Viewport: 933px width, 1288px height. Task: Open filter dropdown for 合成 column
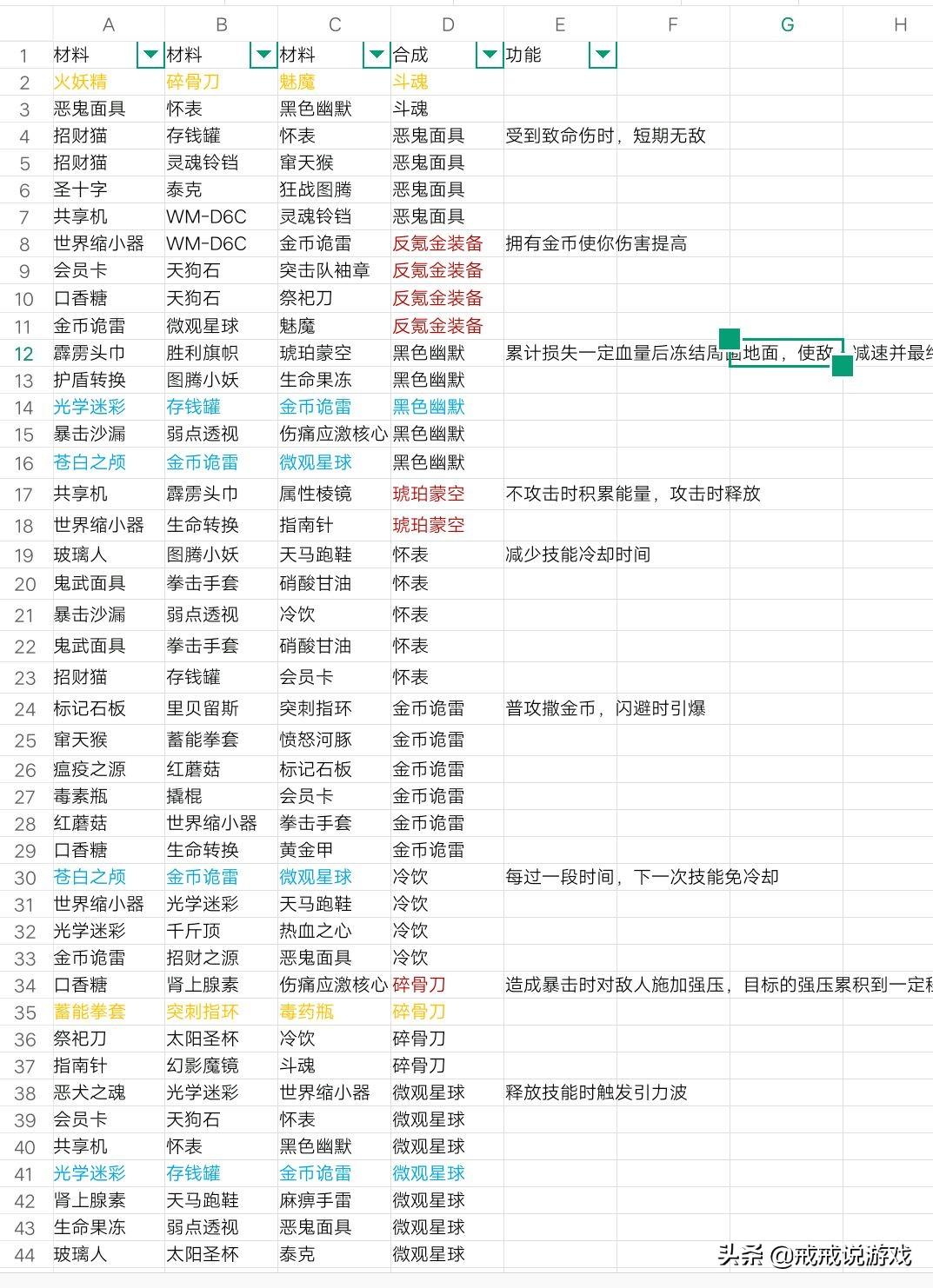click(490, 56)
